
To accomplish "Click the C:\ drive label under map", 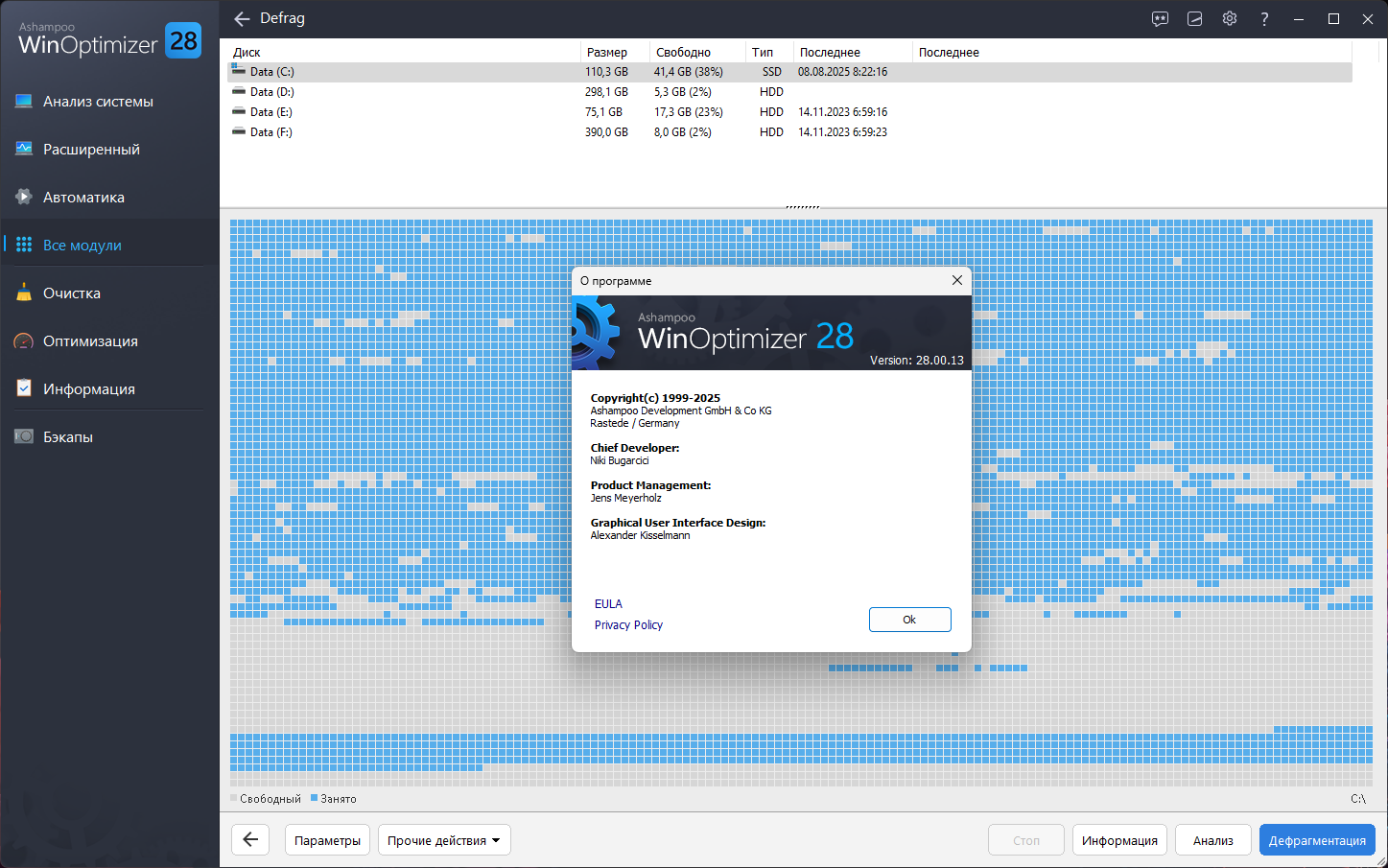I will tap(1358, 799).
